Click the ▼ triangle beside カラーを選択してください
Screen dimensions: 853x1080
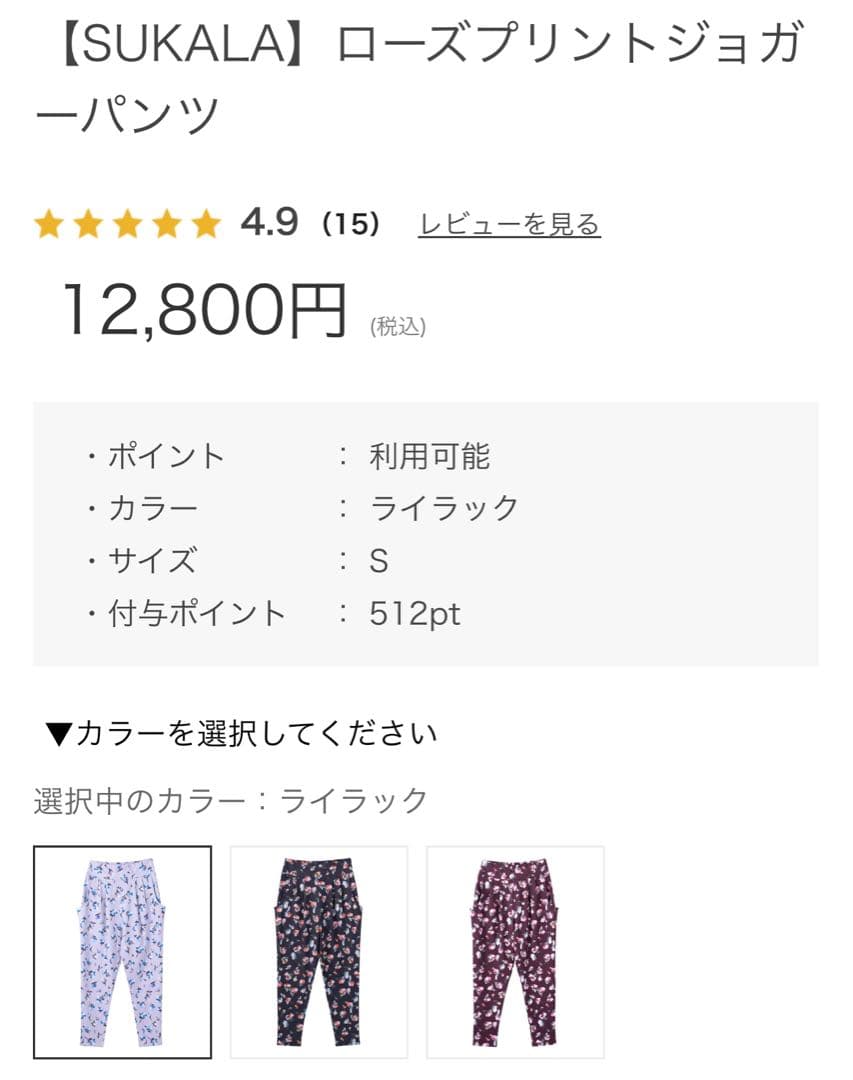coord(58,734)
